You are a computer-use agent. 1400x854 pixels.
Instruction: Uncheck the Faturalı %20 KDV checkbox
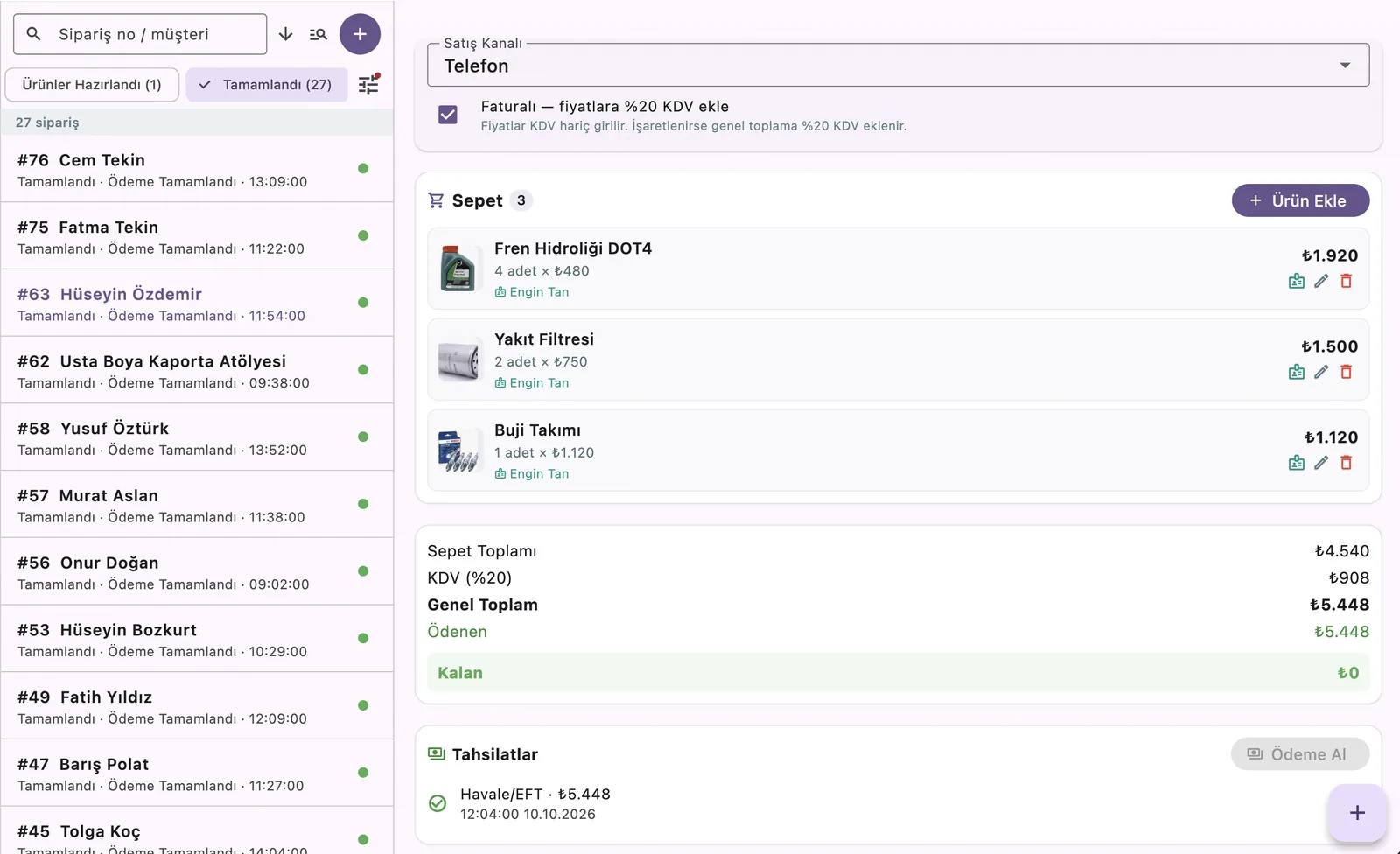[448, 115]
